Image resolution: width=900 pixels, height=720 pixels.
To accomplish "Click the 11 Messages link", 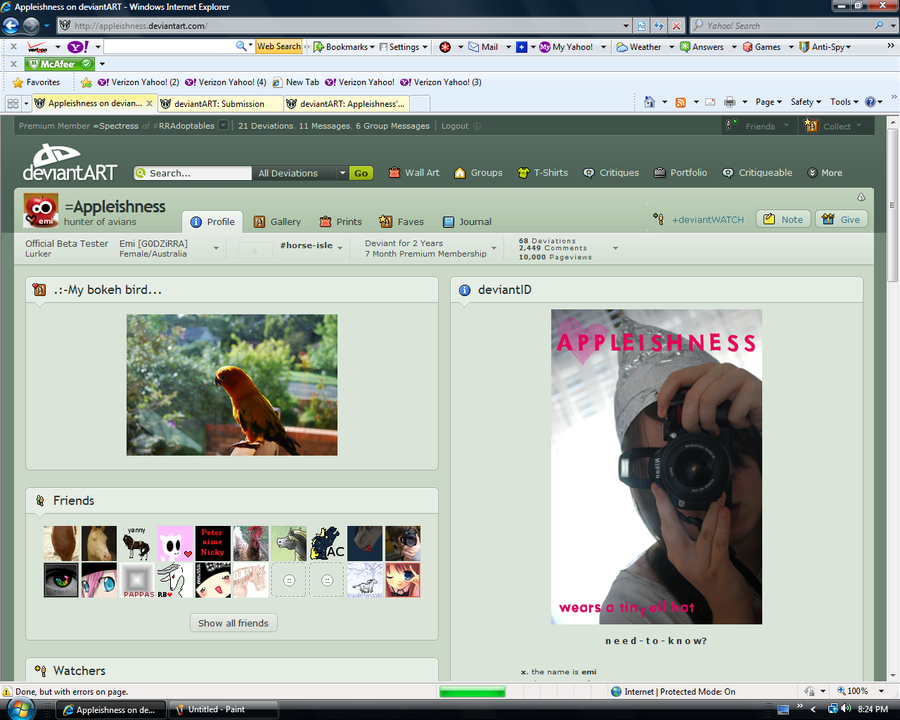I will [324, 126].
